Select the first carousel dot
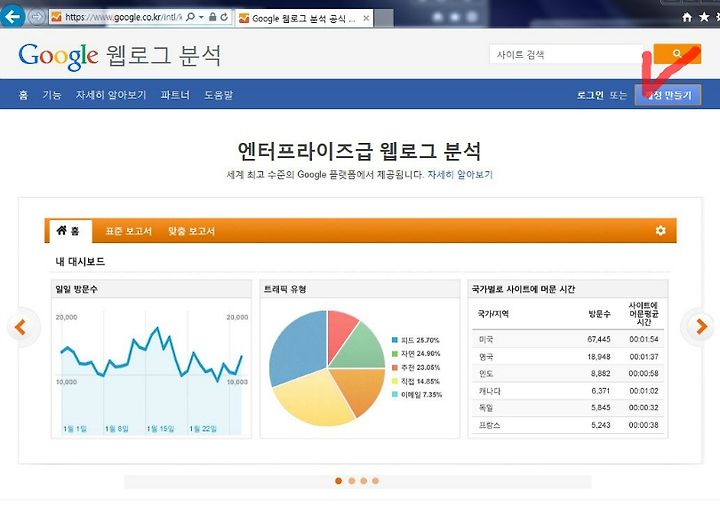Image resolution: width=720 pixels, height=505 pixels. (x=338, y=481)
